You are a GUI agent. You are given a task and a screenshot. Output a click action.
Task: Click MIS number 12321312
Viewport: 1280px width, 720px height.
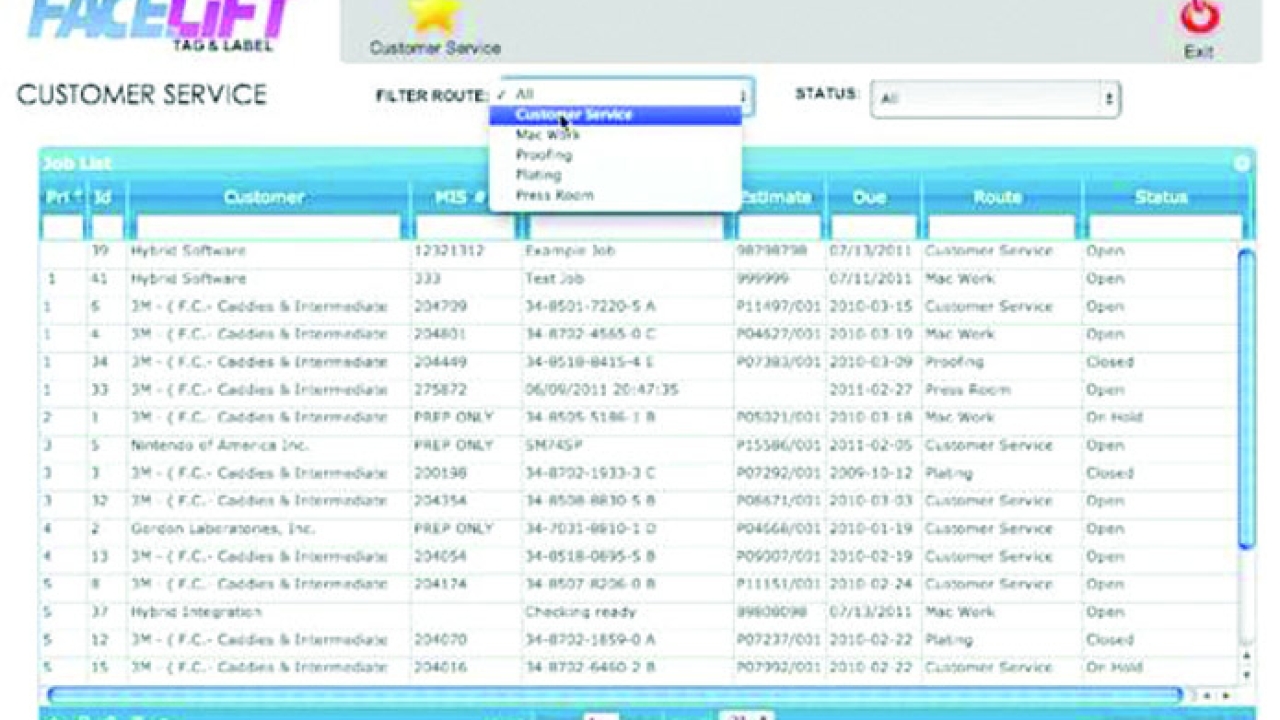[448, 251]
